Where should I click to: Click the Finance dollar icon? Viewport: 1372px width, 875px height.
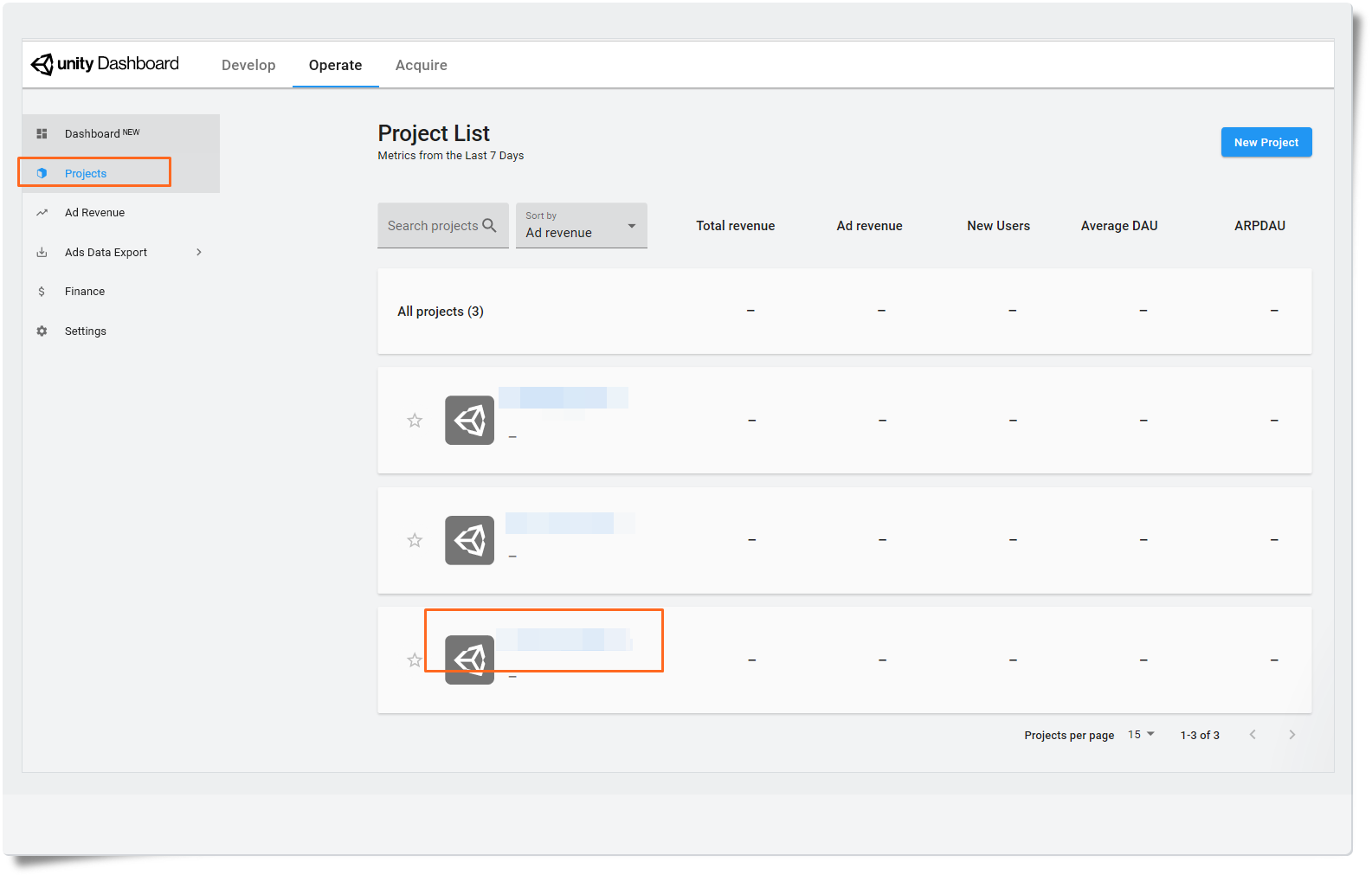tap(42, 292)
